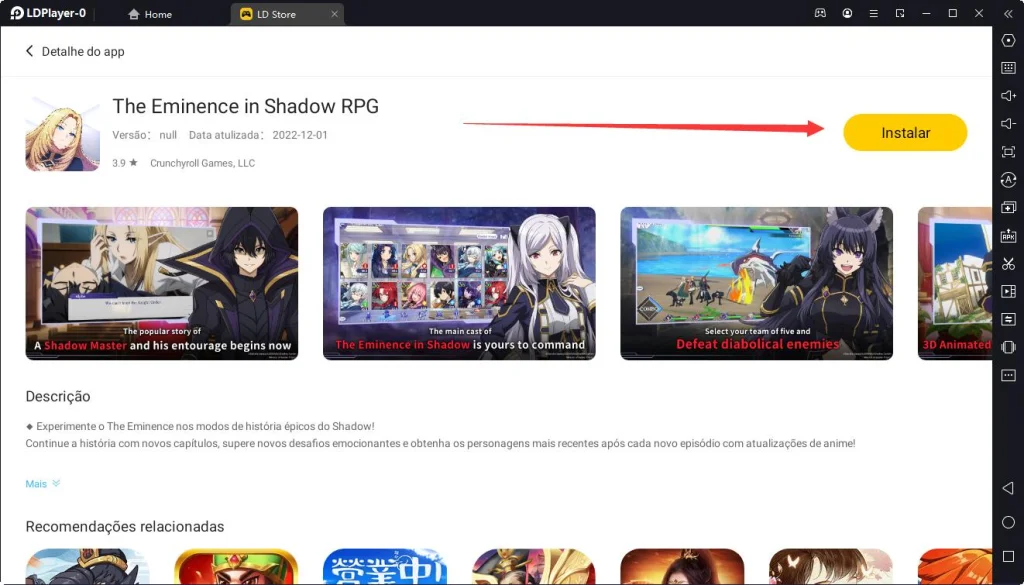Viewport: 1024px width, 585px height.
Task: Open video recorder icon in sidebar
Action: (1008, 291)
